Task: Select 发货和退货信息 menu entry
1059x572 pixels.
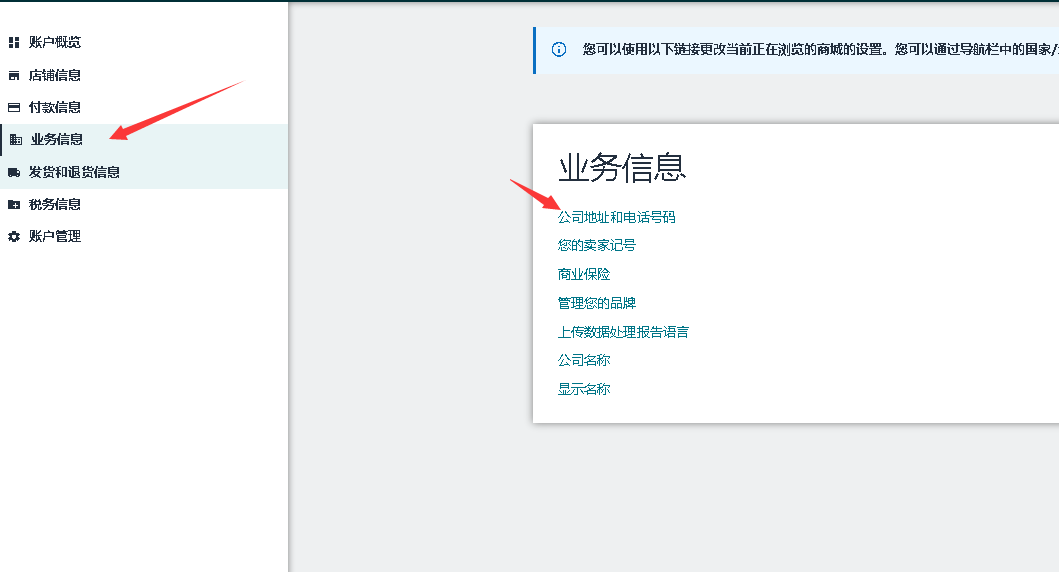Action: (x=74, y=172)
